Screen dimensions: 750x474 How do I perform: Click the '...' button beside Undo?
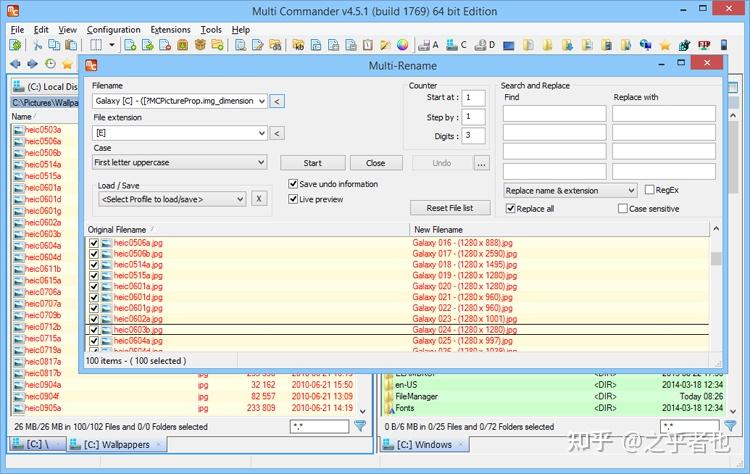(x=482, y=163)
